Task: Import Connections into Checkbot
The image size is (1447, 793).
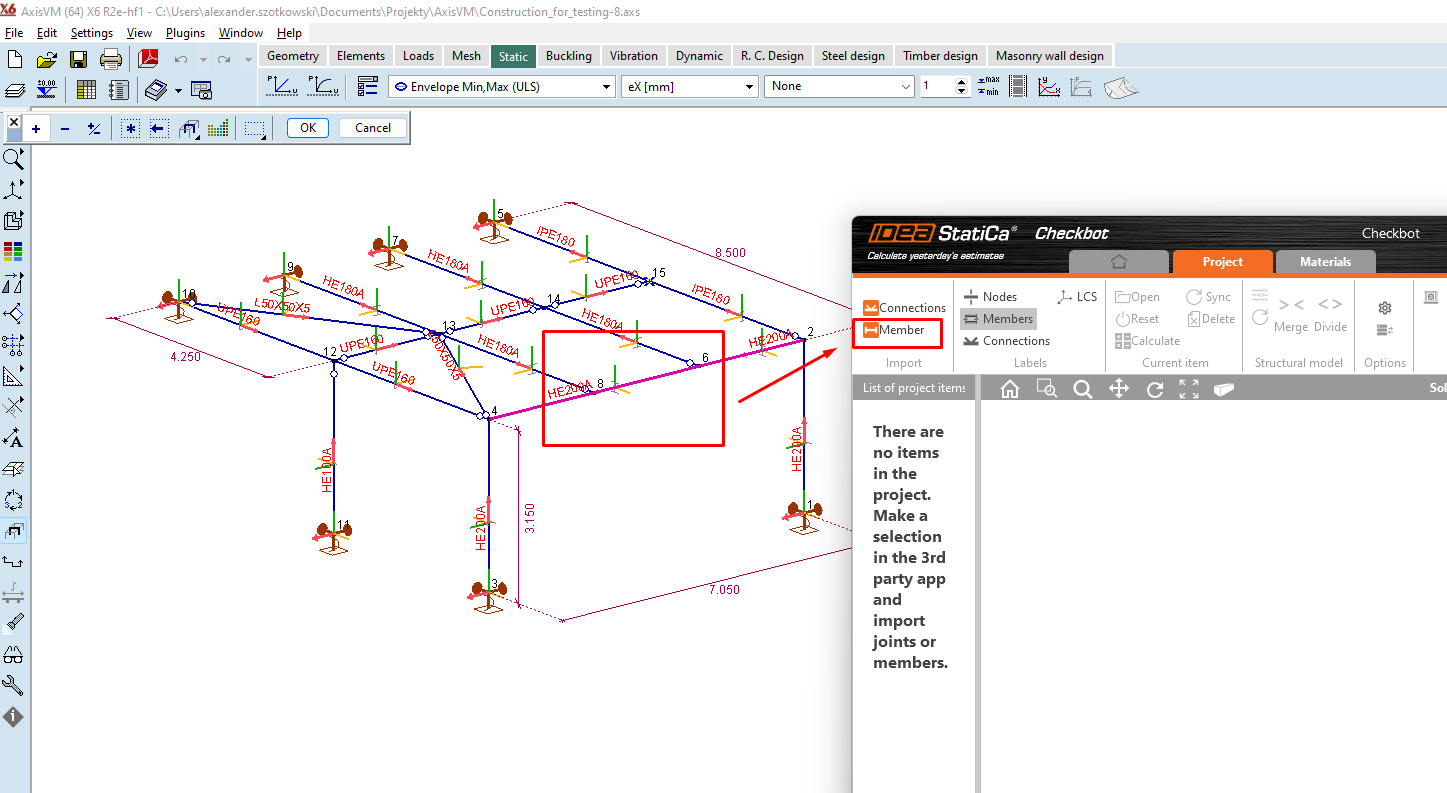Action: [x=903, y=307]
